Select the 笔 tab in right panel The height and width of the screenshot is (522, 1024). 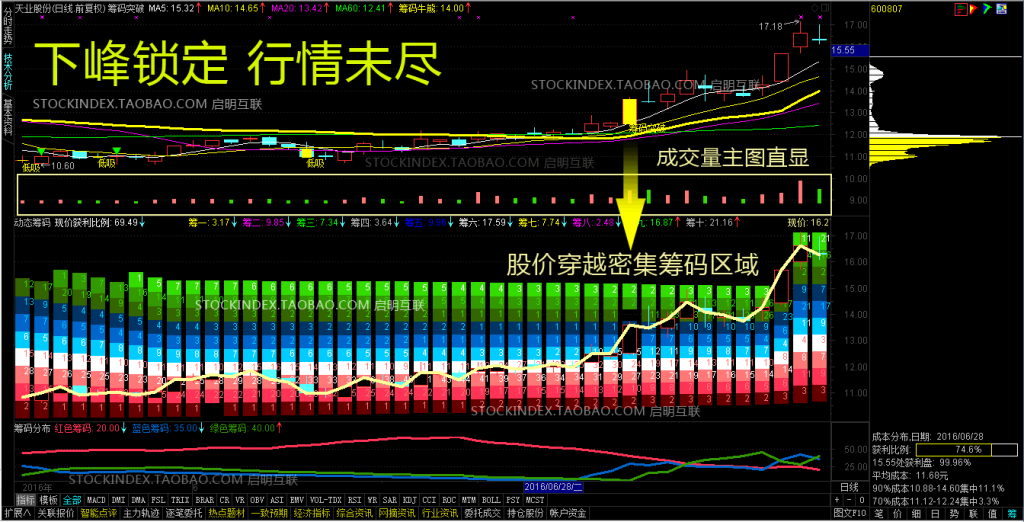879,514
